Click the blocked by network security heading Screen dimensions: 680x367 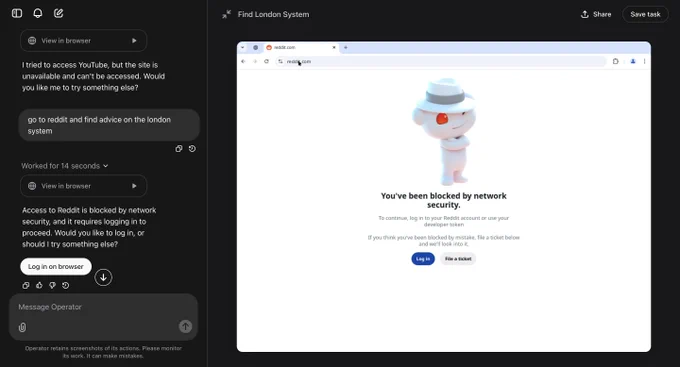(x=444, y=200)
